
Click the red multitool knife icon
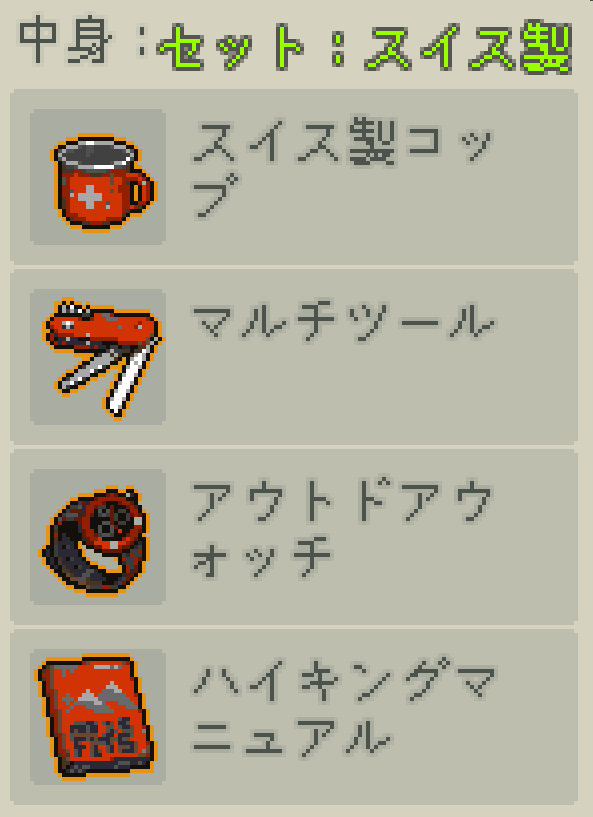click(x=103, y=359)
